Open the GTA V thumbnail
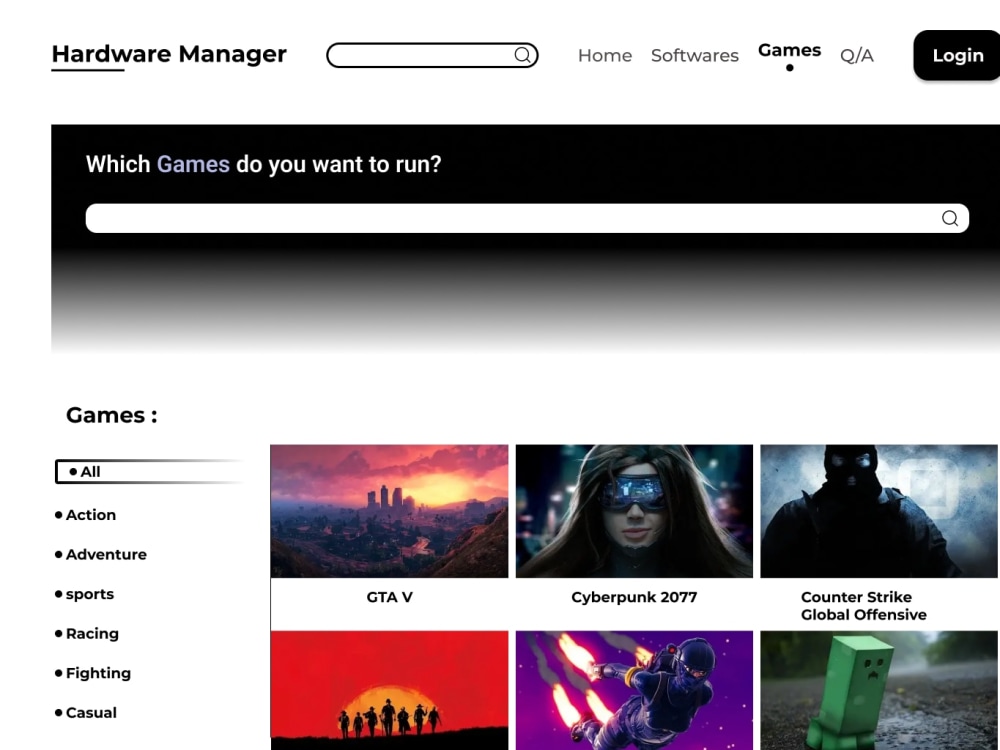 click(389, 511)
